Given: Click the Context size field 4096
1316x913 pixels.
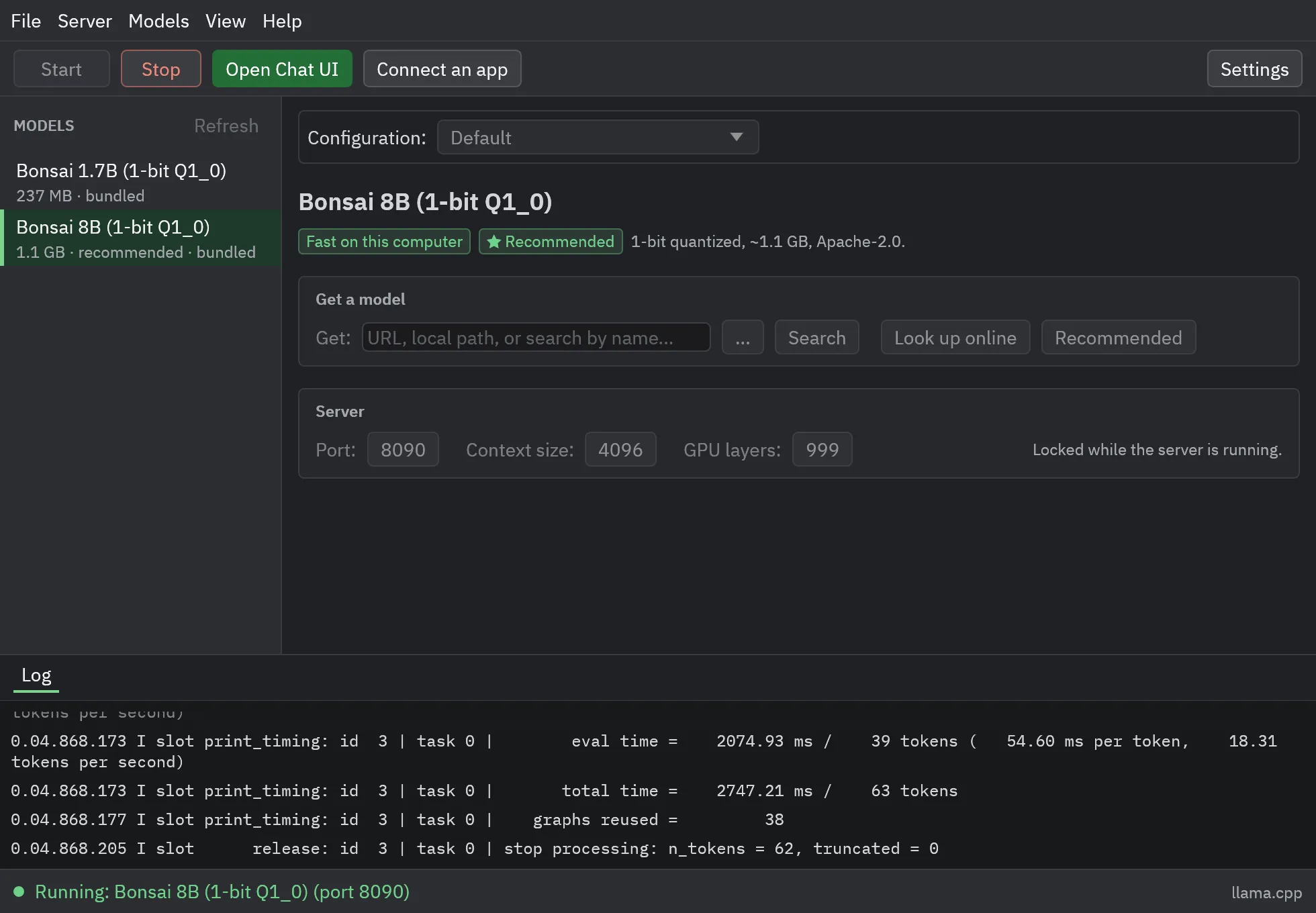Looking at the screenshot, I should [x=620, y=449].
